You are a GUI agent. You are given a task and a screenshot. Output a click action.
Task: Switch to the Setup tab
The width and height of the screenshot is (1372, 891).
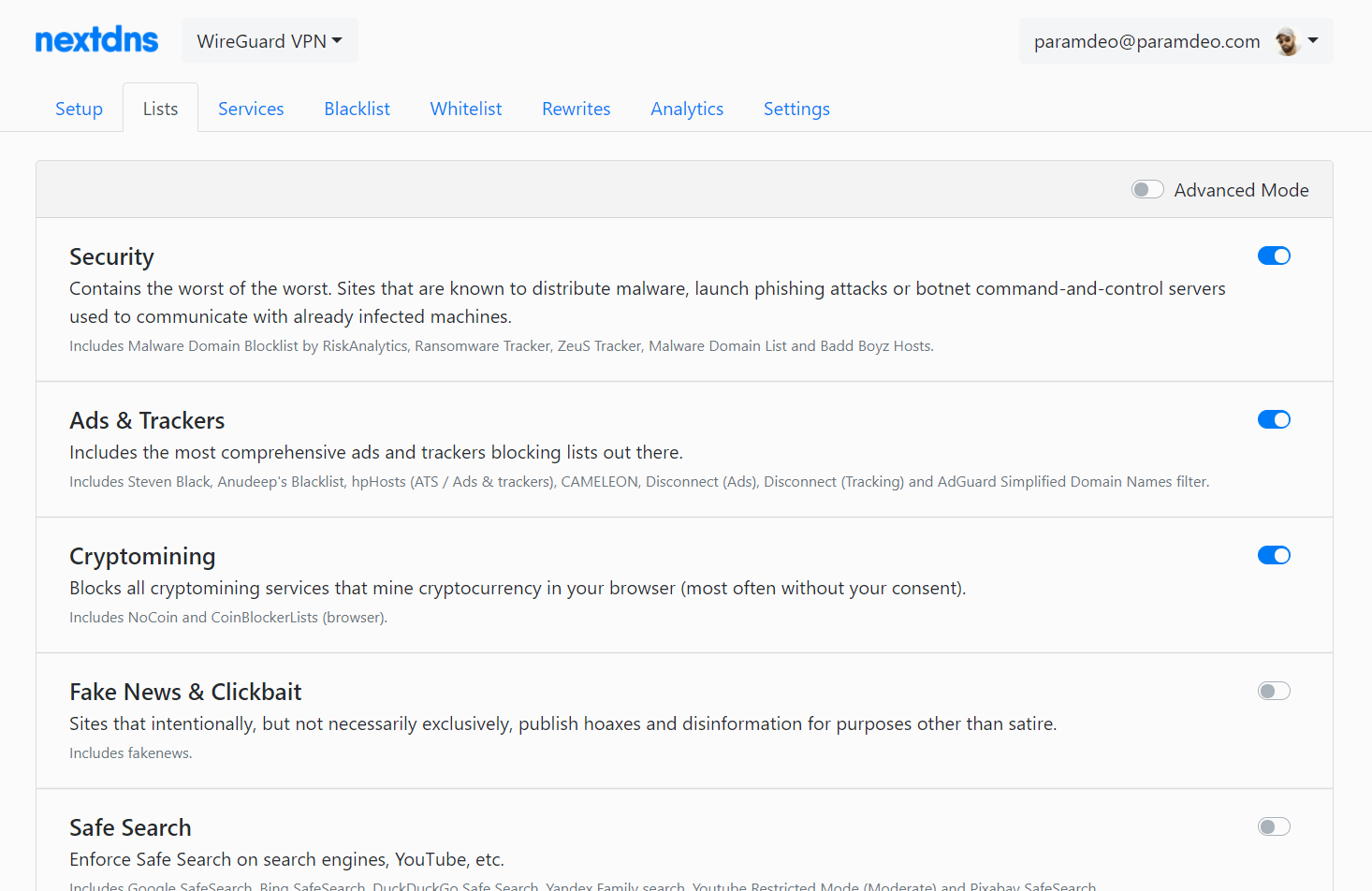pos(79,109)
